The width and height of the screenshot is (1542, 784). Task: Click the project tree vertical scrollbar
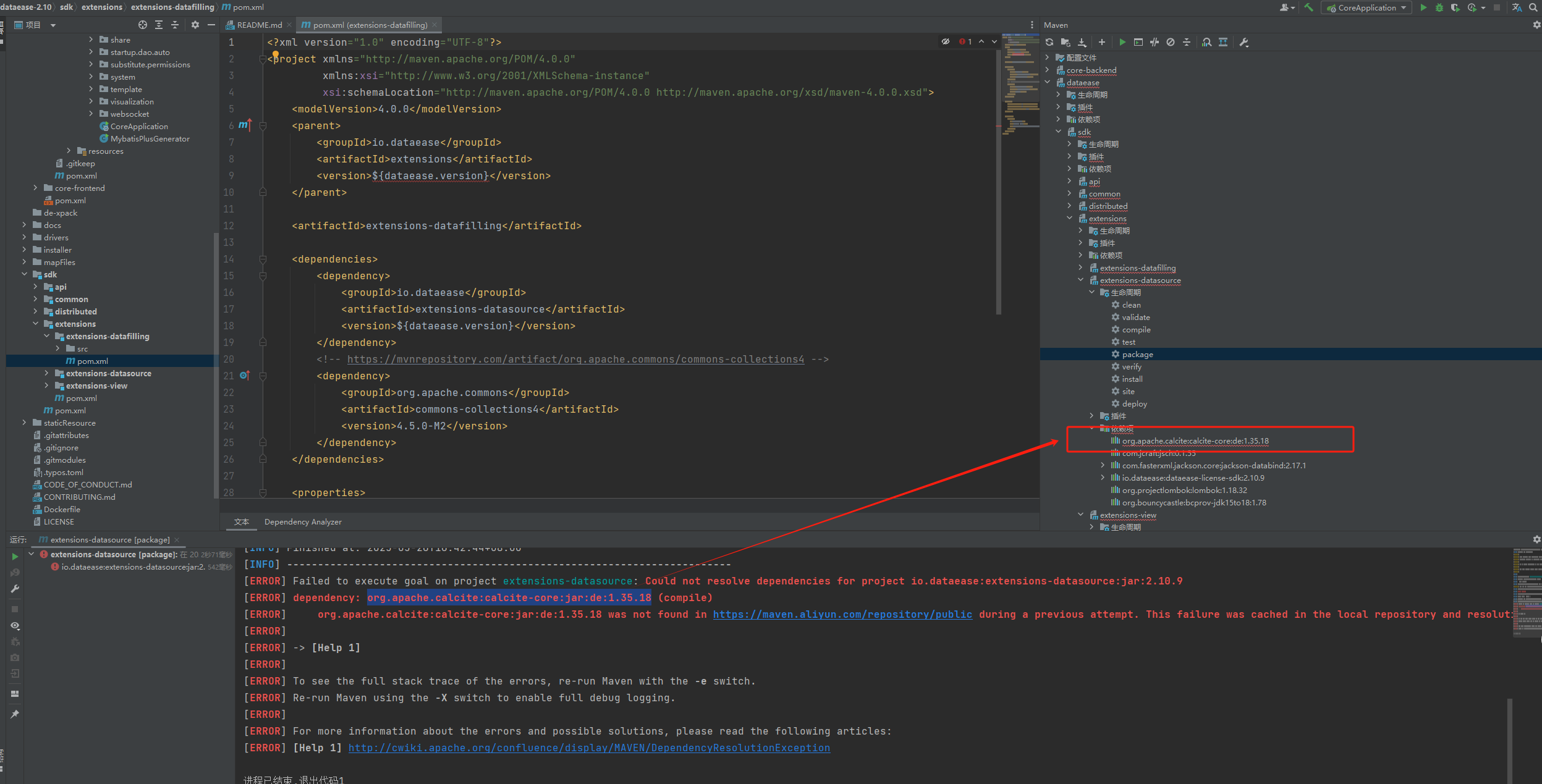click(216, 365)
